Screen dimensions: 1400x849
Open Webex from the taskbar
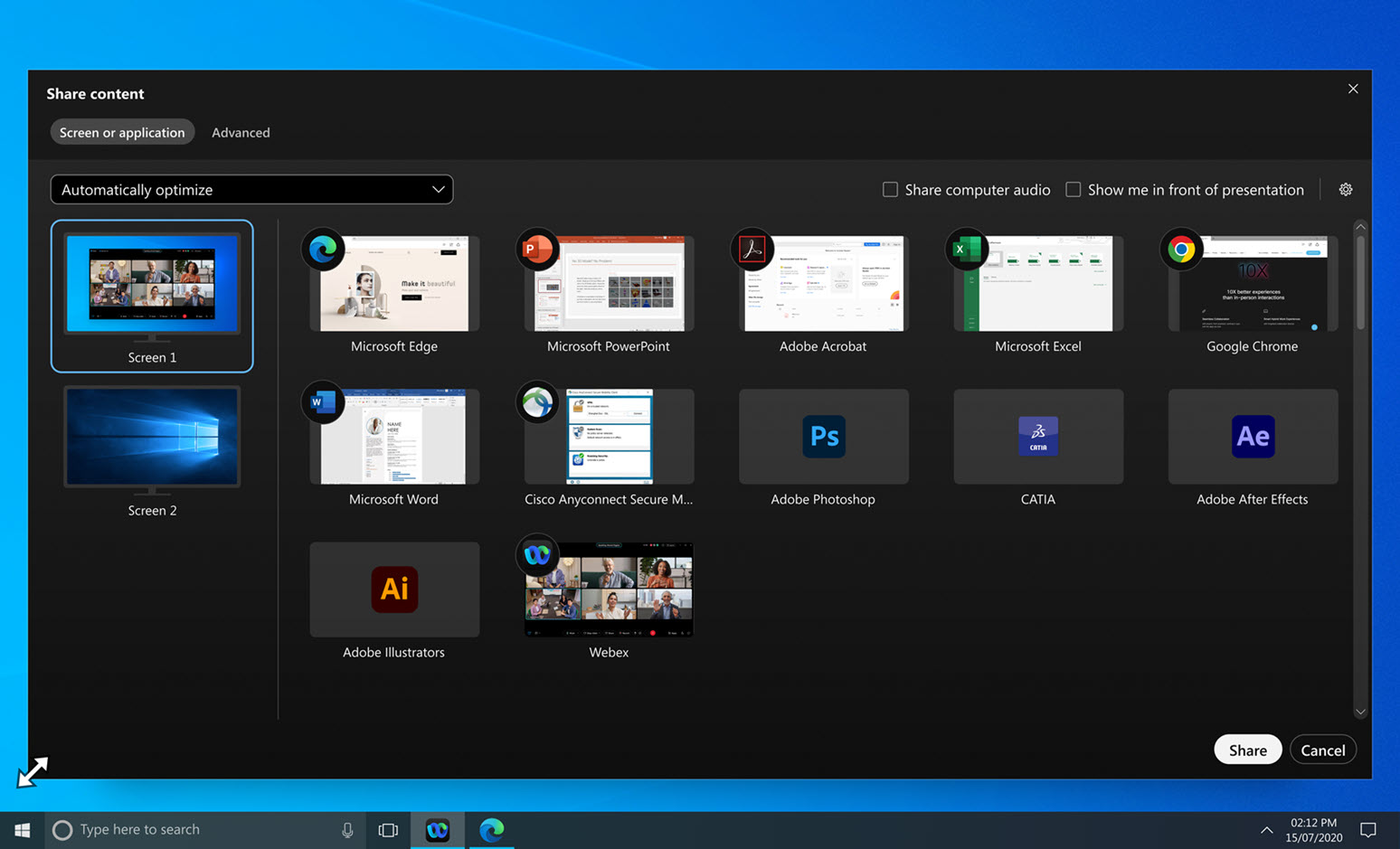click(x=438, y=830)
